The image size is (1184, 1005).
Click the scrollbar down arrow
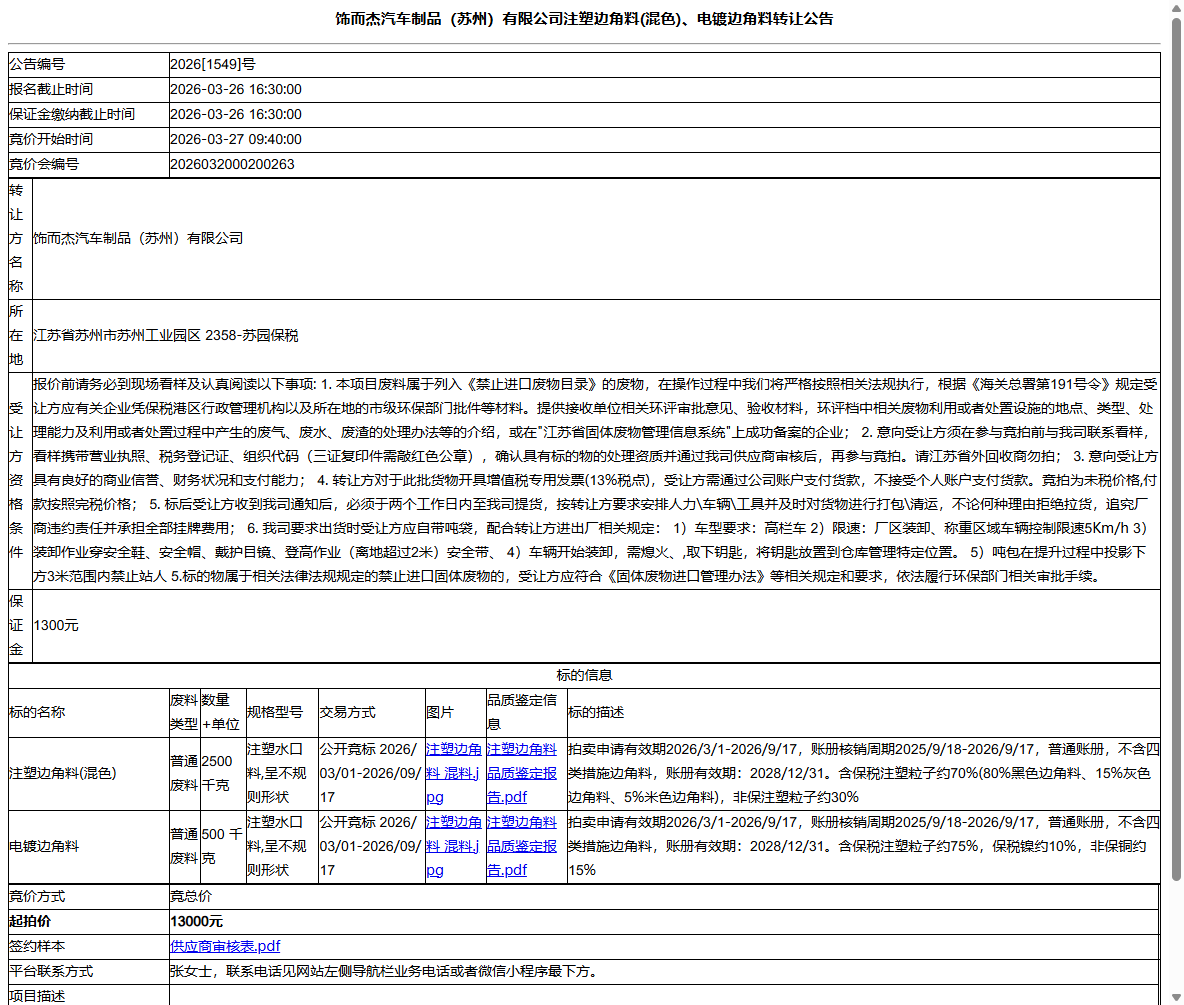[x=1175, y=997]
